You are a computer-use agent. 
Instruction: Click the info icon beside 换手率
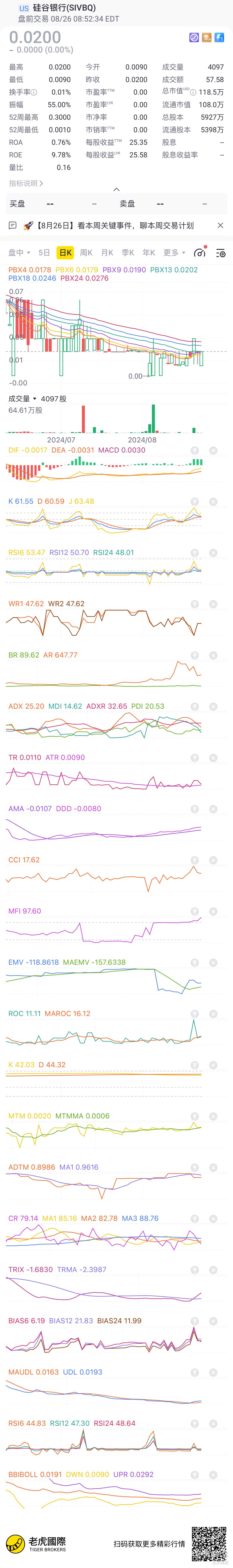coord(34,92)
